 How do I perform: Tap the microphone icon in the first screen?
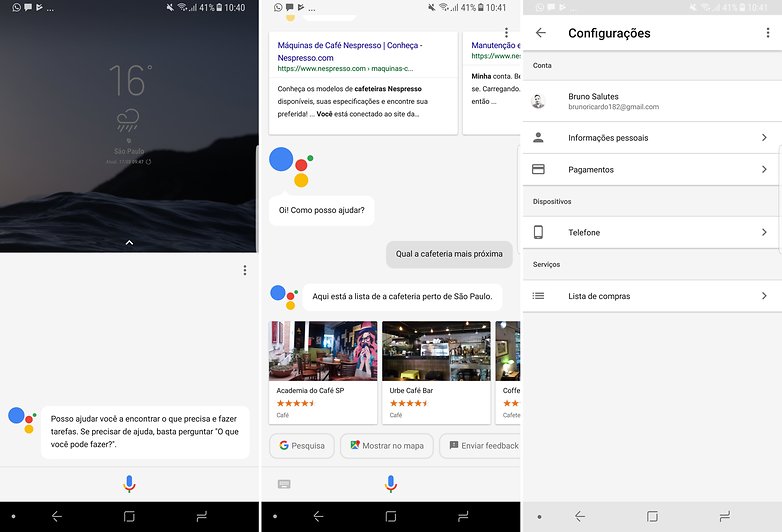coord(129,484)
